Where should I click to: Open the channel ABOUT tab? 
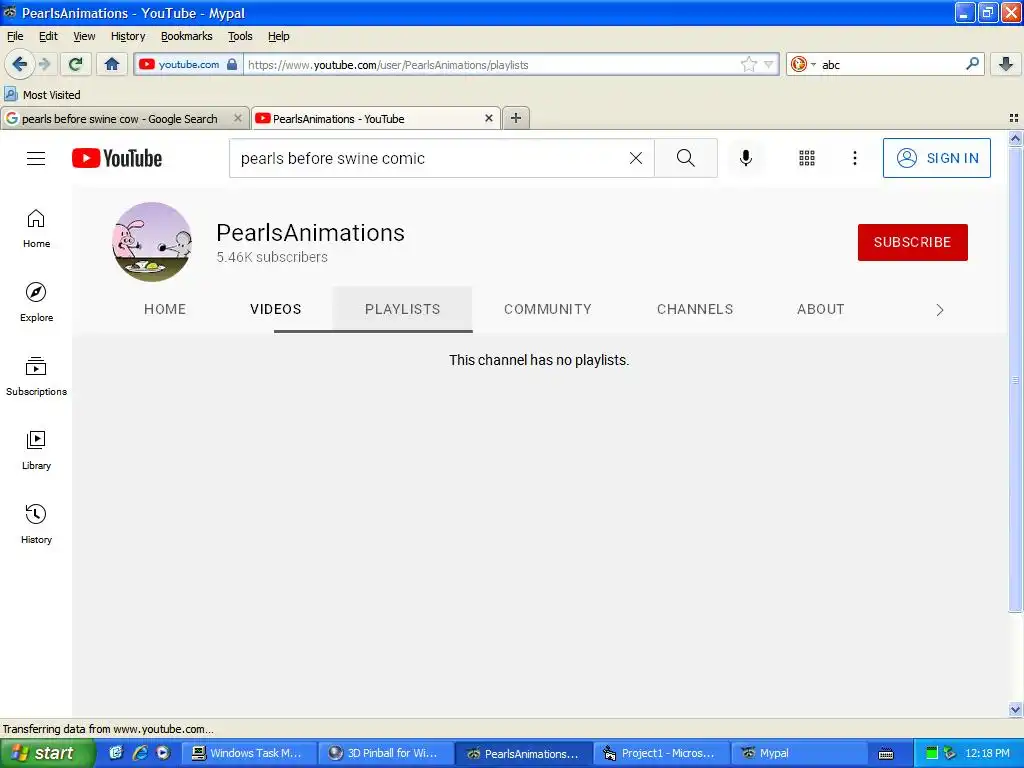coord(820,309)
